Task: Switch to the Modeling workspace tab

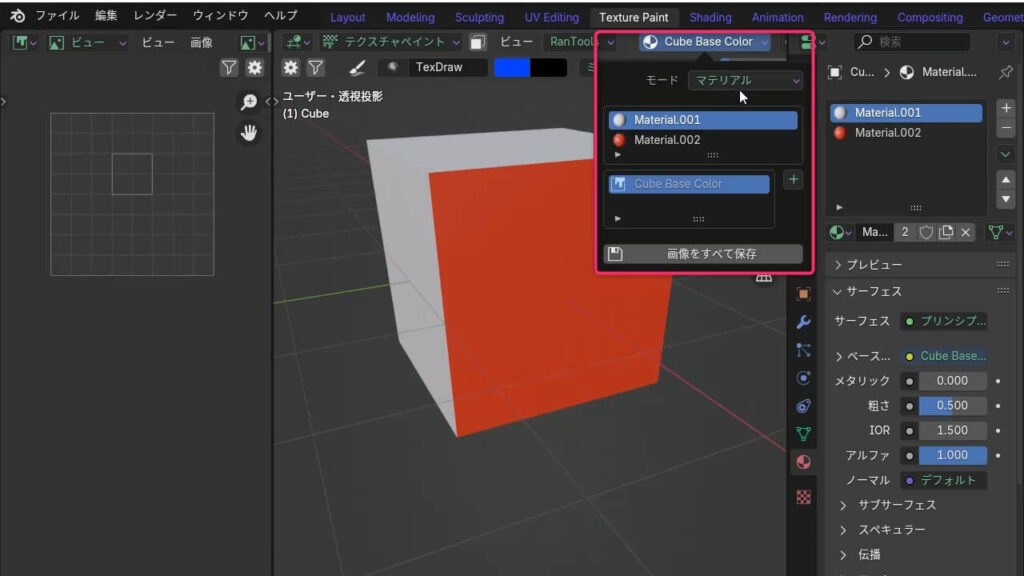Action: pos(410,18)
